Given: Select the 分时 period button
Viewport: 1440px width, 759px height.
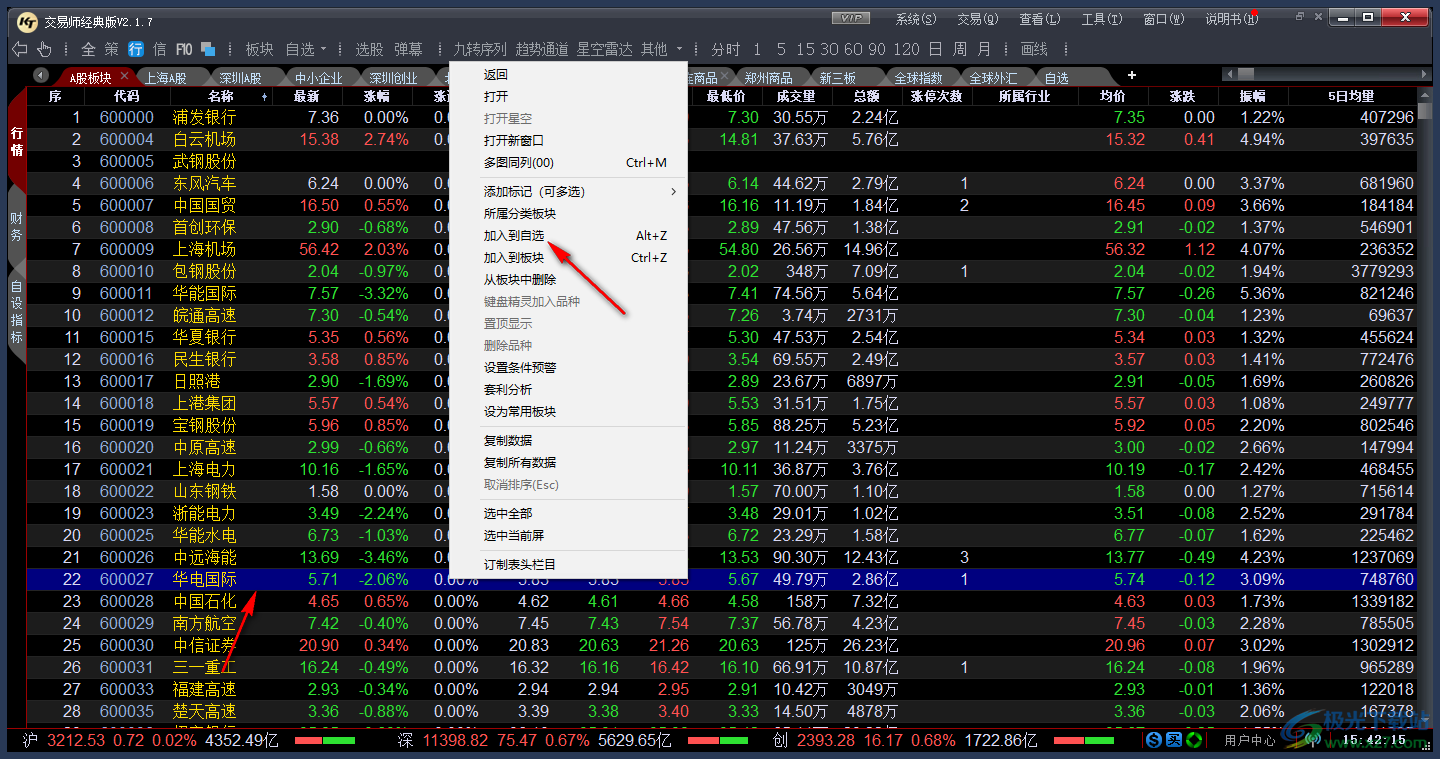Looking at the screenshot, I should (x=726, y=49).
